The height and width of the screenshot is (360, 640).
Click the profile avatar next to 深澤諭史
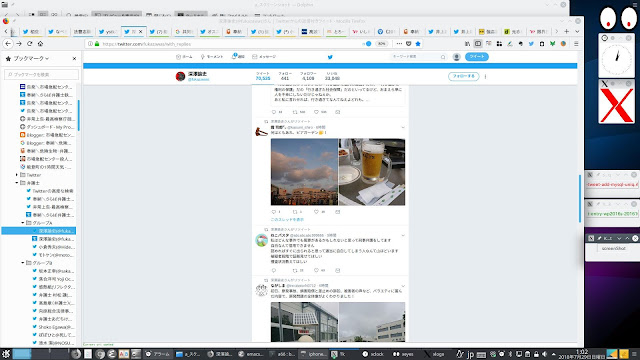click(x=180, y=76)
